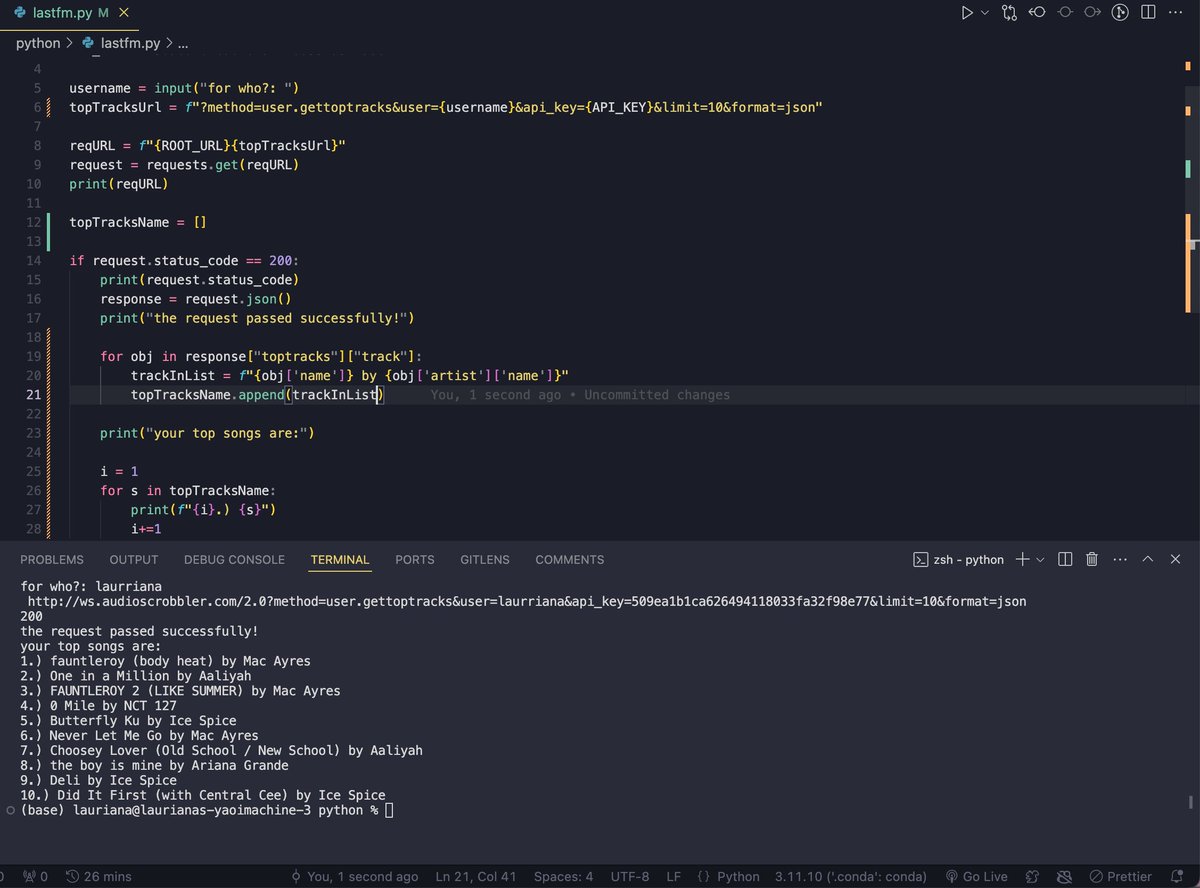Click 'i = 1' on line 25

click(117, 471)
